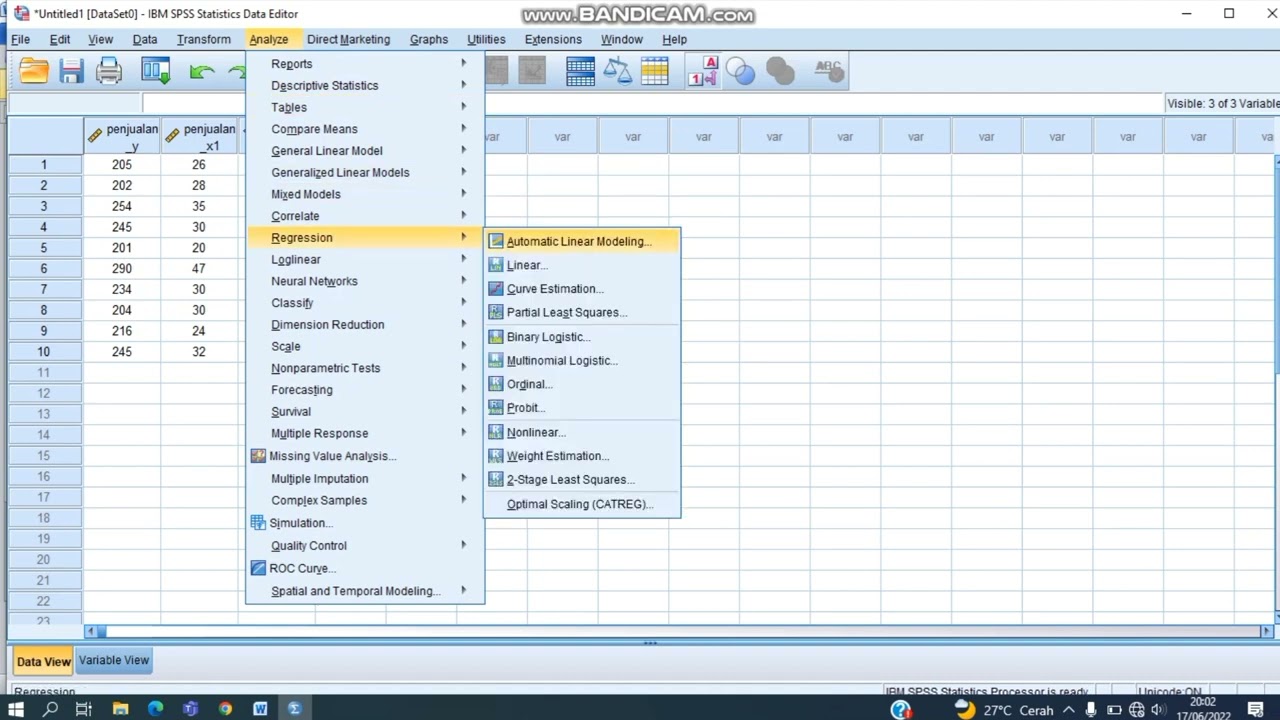Undo the last action using the toolbar arrow

pos(202,71)
